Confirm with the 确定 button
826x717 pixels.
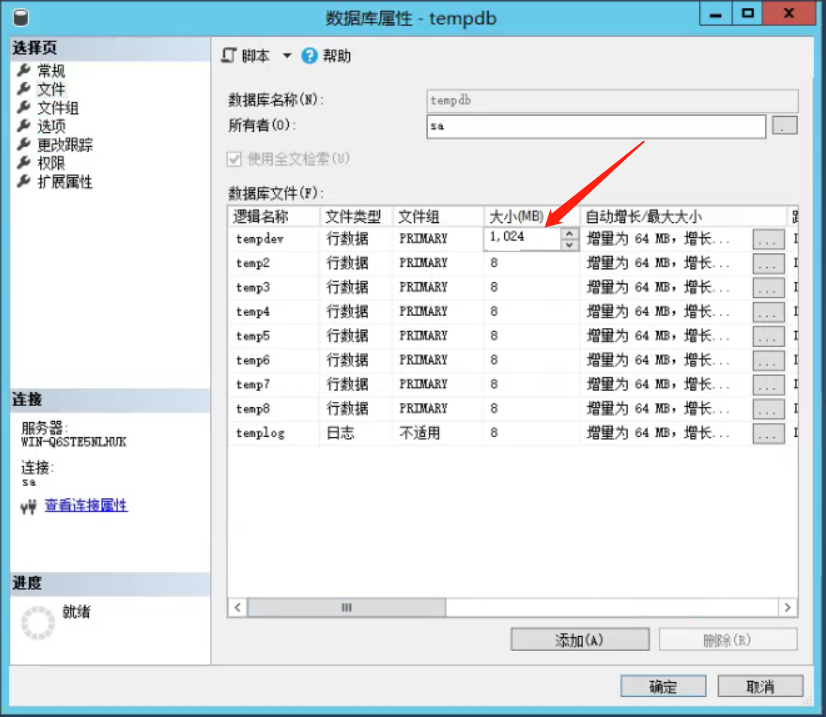[663, 686]
